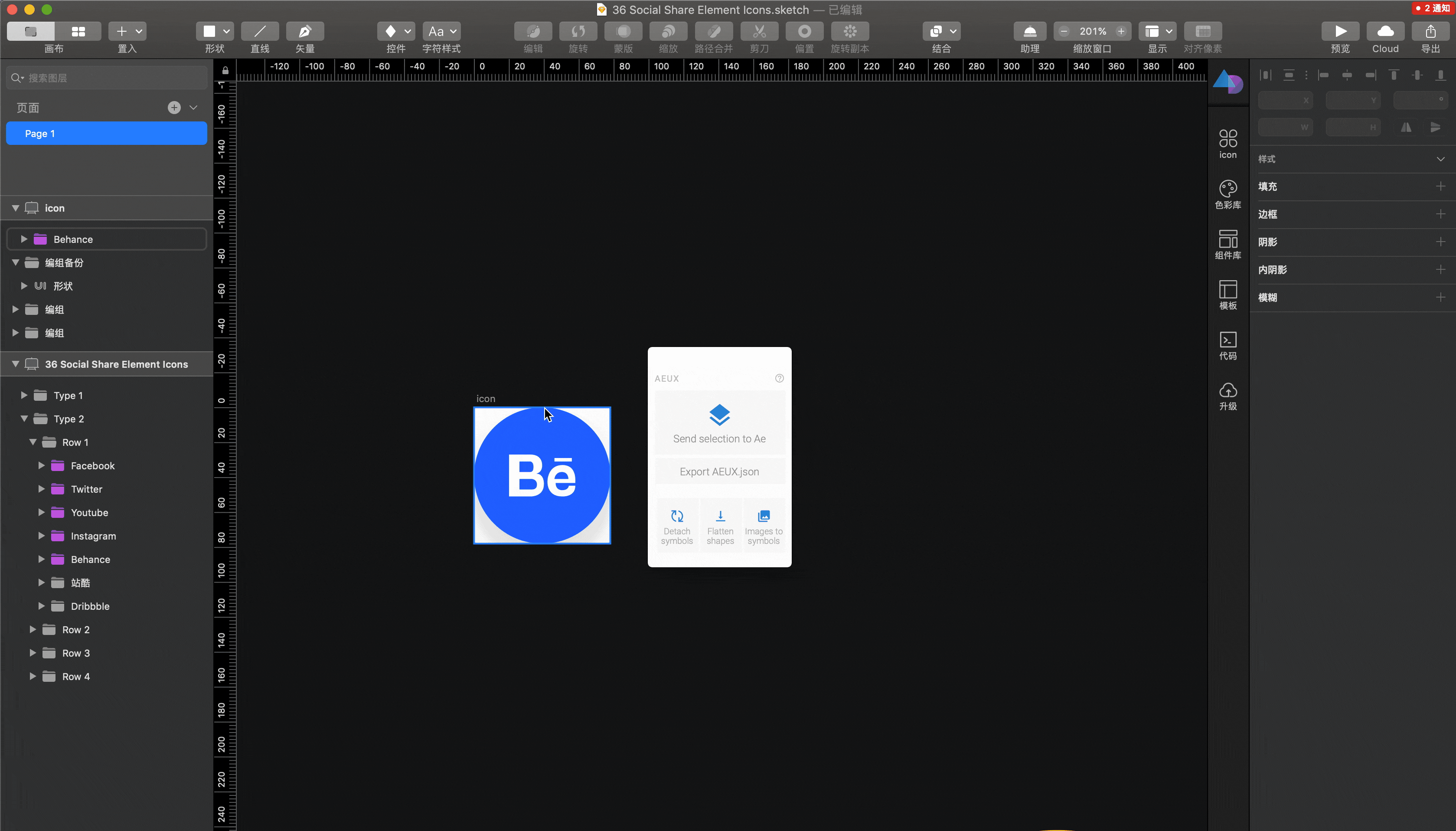The width and height of the screenshot is (1456, 831).
Task: Add a Shadow (阴影) with plus
Action: coord(1440,242)
